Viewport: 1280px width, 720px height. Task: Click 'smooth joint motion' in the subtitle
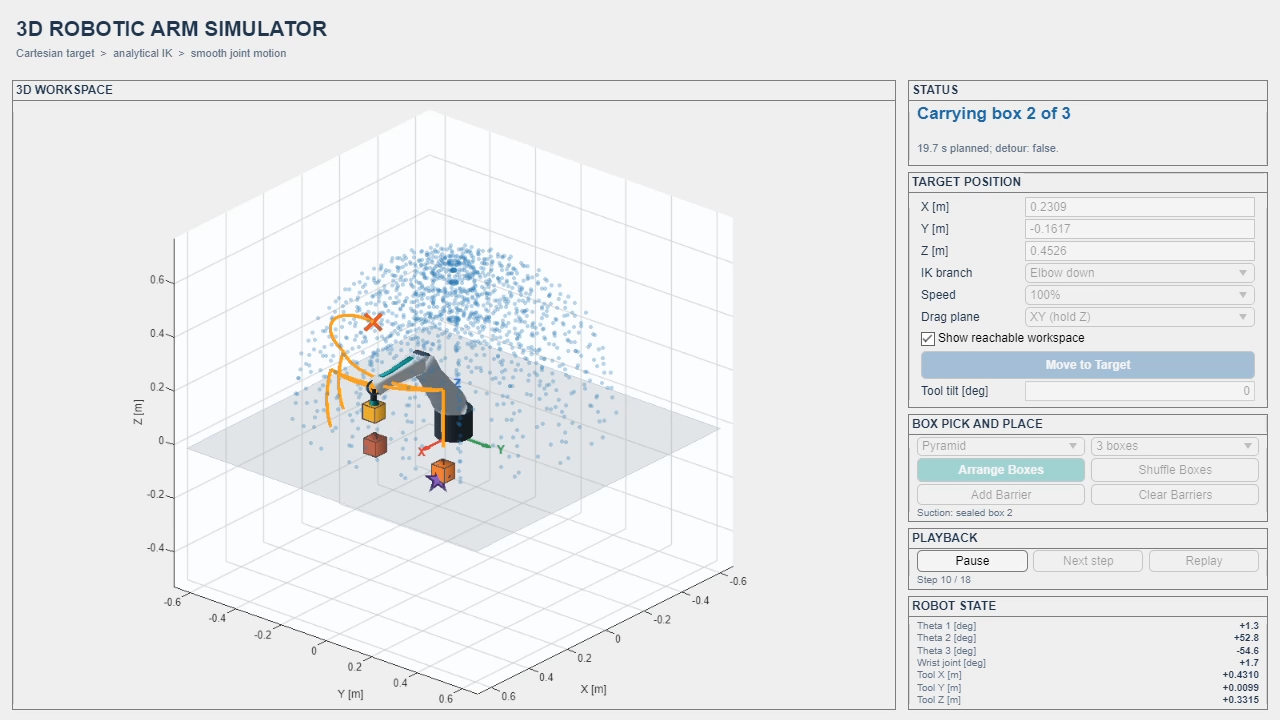(238, 54)
